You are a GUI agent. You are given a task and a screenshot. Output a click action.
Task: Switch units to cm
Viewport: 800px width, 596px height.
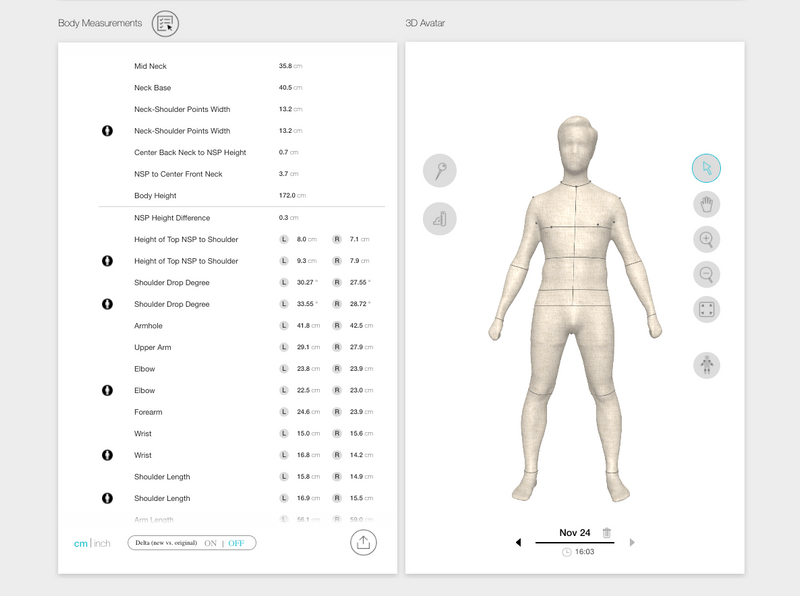[80, 543]
